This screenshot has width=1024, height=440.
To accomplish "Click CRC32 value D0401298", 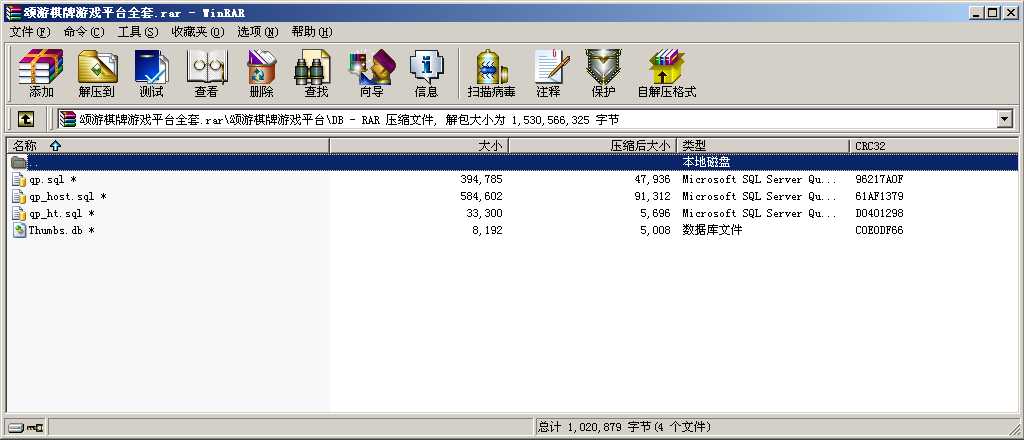I will coord(879,213).
